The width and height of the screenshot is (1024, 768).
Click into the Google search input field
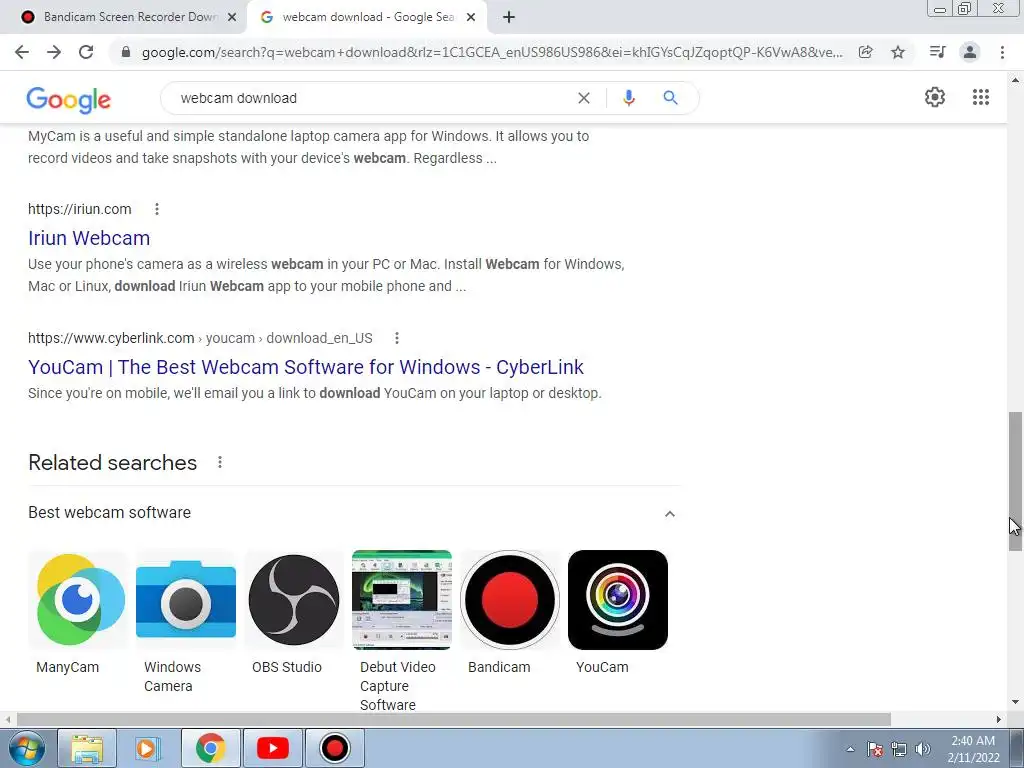pyautogui.click(x=372, y=98)
